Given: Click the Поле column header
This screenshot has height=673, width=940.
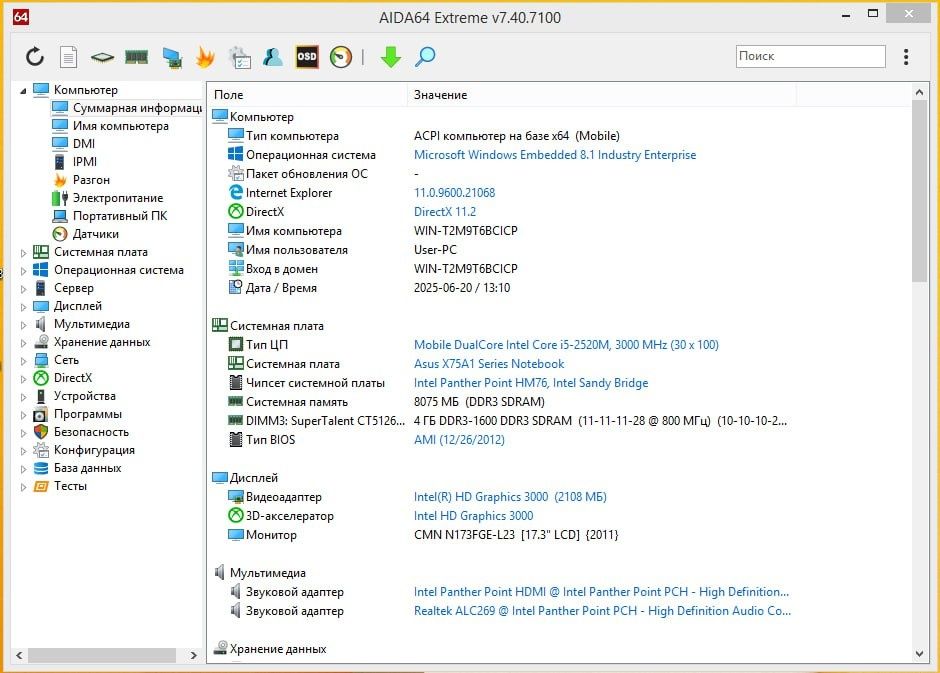Looking at the screenshot, I should (308, 95).
